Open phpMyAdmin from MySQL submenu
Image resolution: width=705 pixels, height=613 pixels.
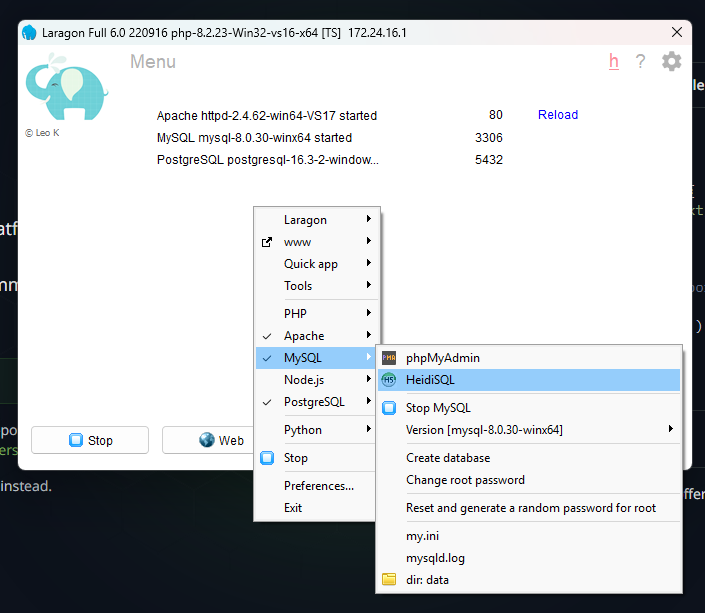[x=529, y=358]
